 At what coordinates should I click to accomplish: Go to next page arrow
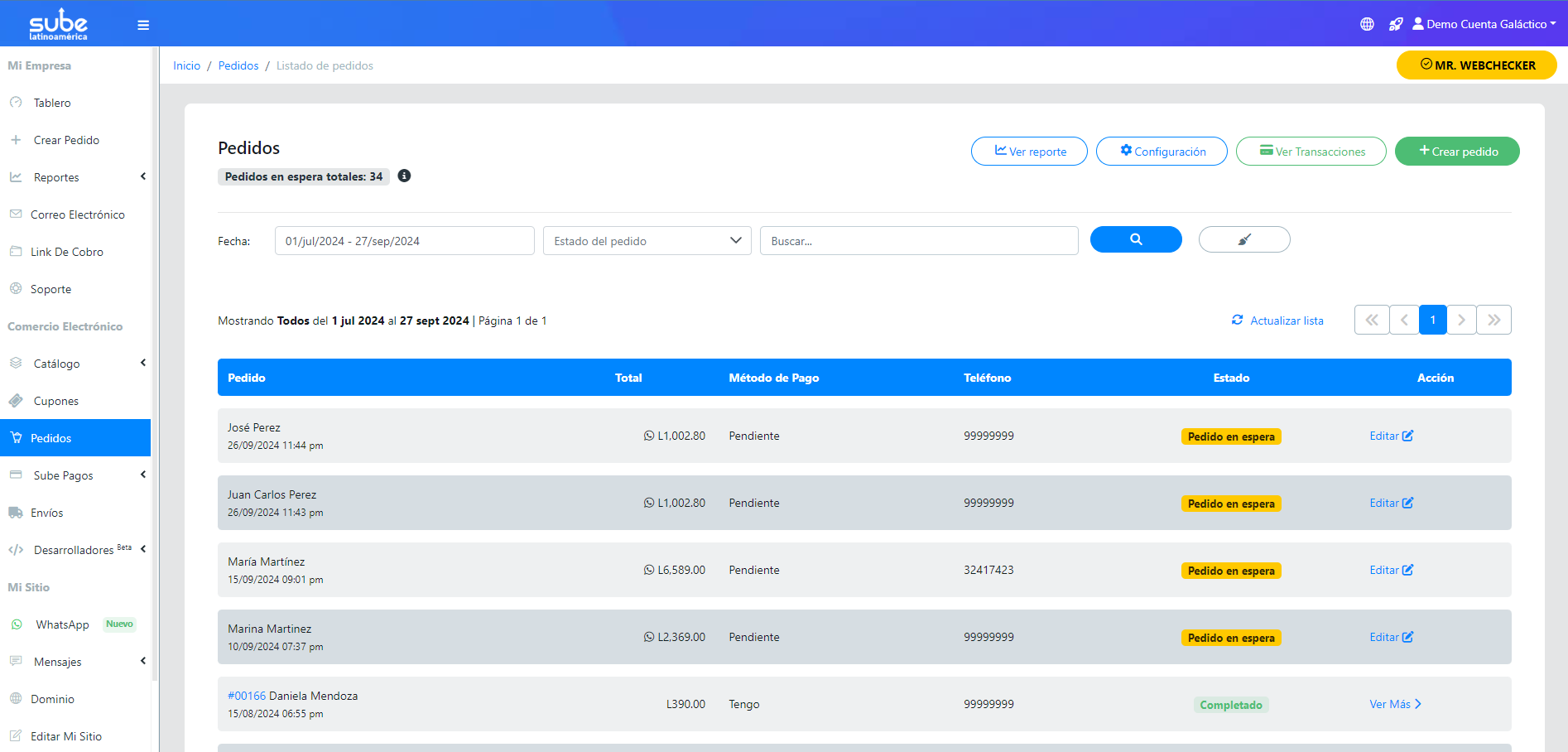(1461, 320)
